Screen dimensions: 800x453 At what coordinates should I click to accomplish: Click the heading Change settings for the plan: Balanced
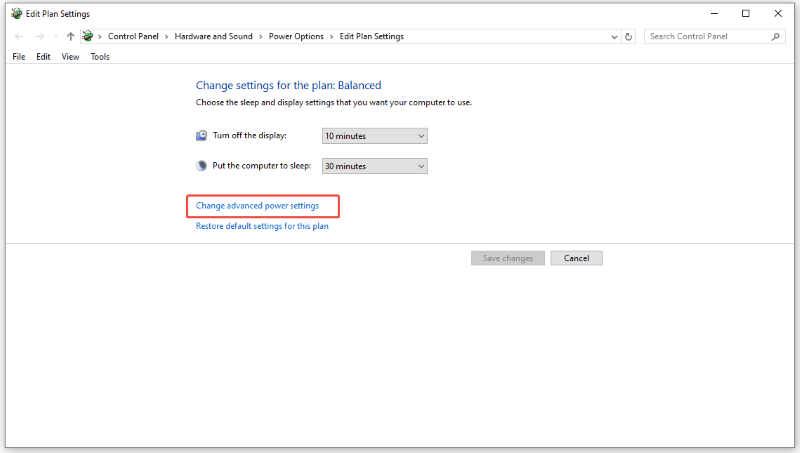click(288, 85)
